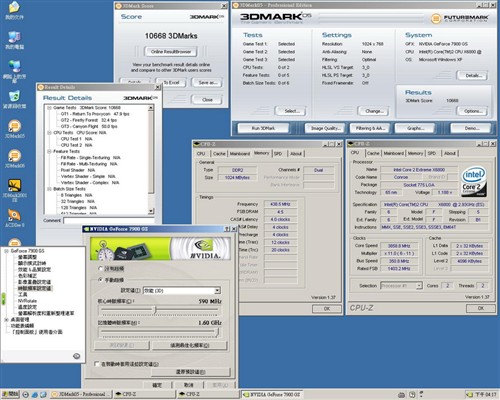Open the 3DMark05 desktop shortcut
Viewport: 500px width, 400px height.
[x=14, y=129]
